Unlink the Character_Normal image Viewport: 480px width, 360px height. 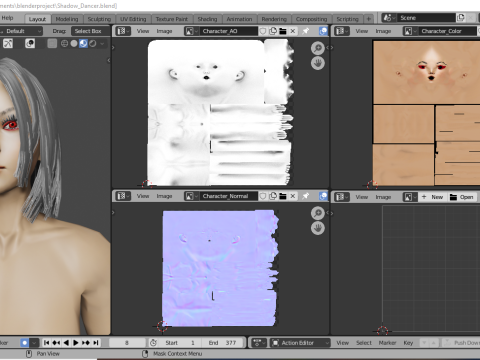click(293, 196)
